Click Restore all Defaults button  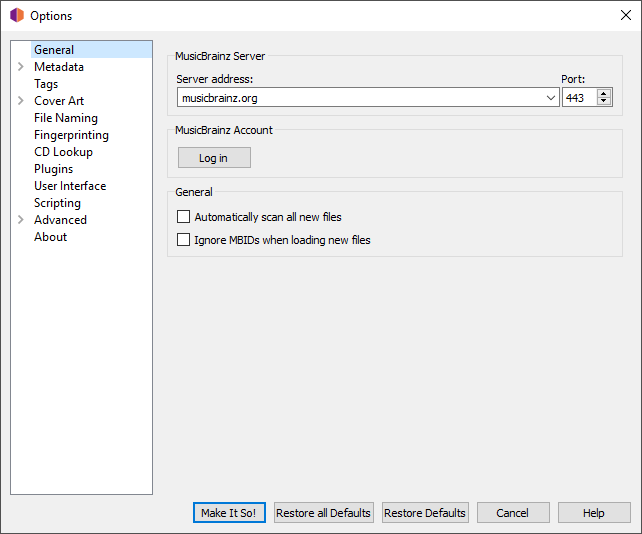323,512
